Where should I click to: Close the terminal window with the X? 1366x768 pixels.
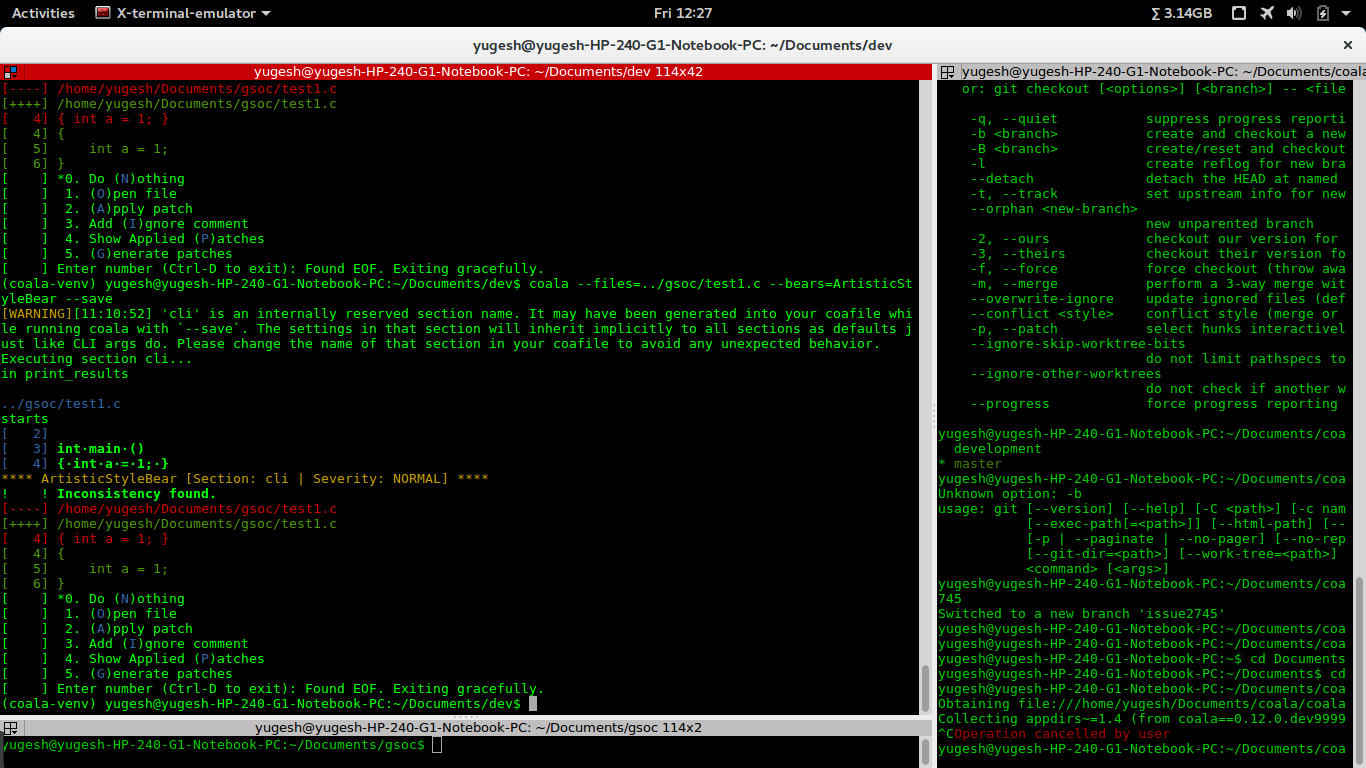pyautogui.click(x=1347, y=45)
